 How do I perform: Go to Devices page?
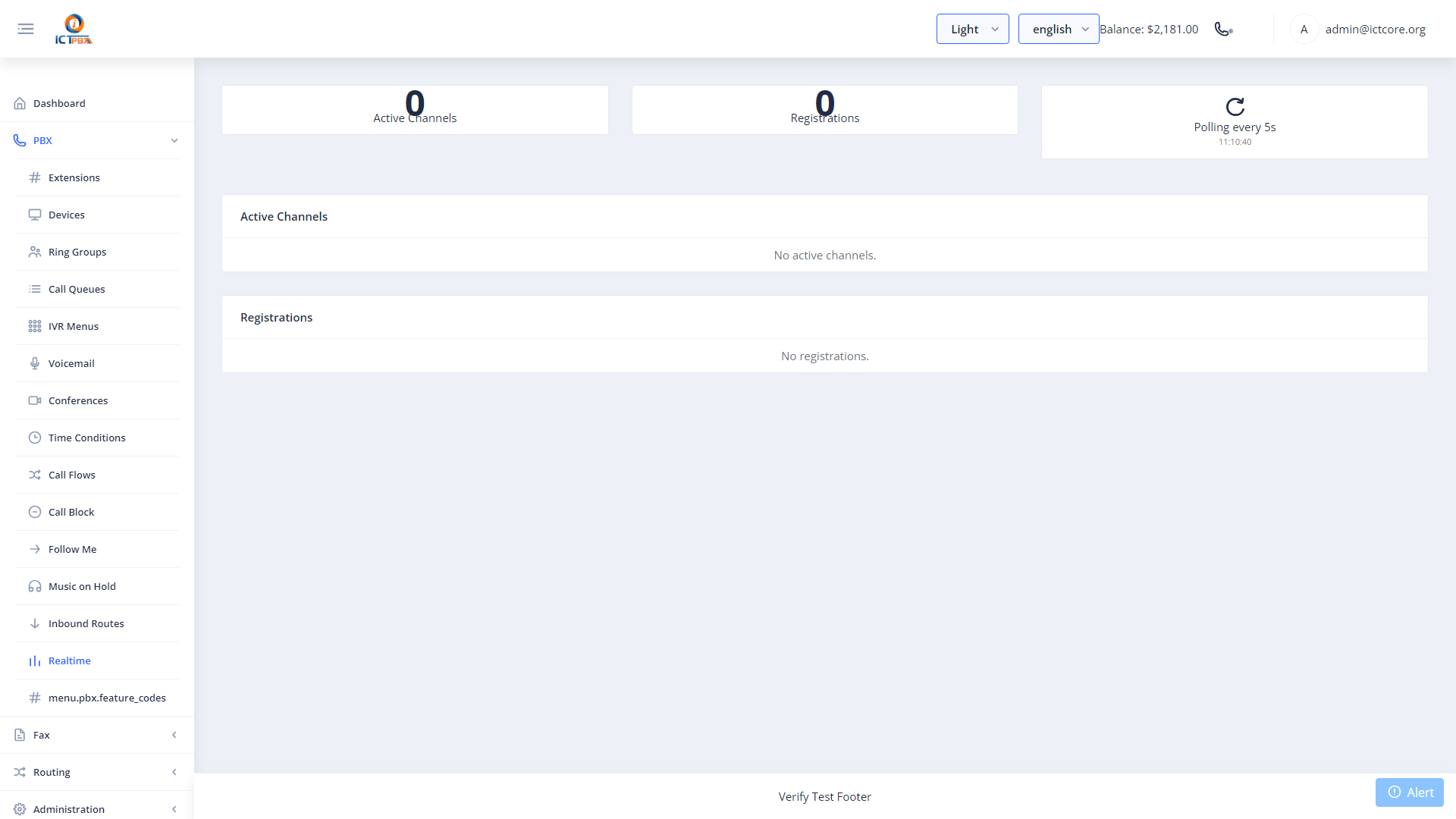point(97,215)
